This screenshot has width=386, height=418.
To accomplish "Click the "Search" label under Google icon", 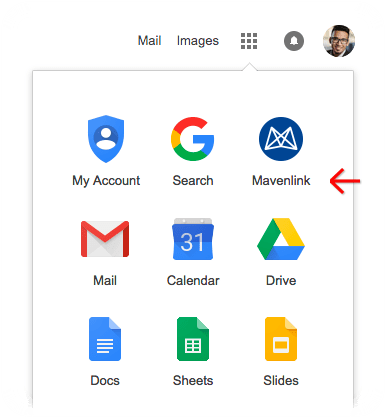I will (x=193, y=181).
